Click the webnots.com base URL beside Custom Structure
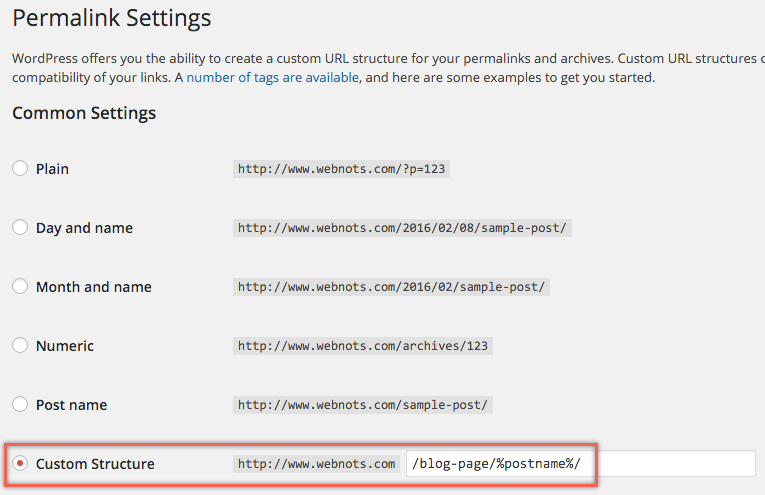 pos(316,464)
